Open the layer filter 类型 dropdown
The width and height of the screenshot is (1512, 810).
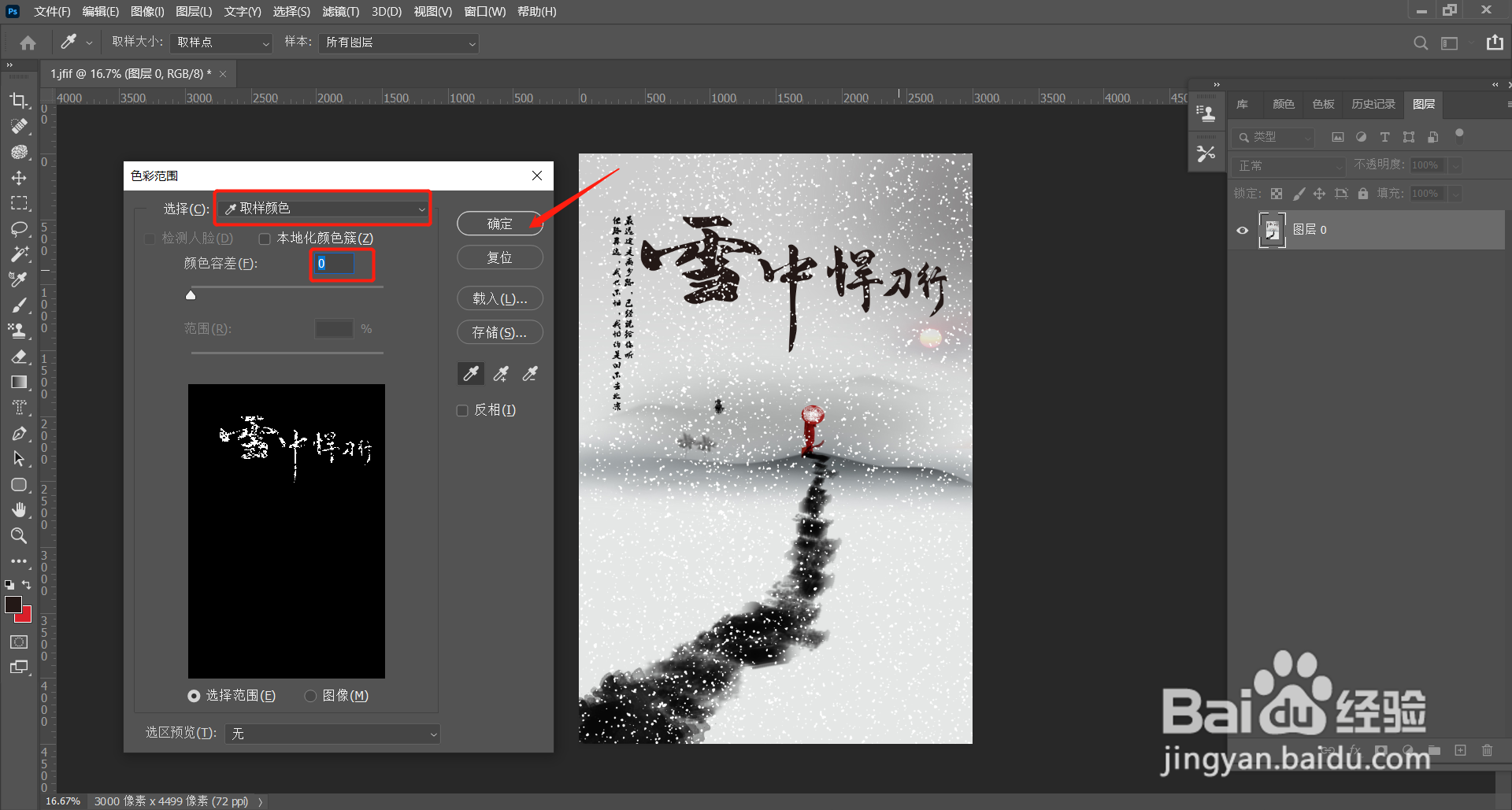[x=1273, y=137]
